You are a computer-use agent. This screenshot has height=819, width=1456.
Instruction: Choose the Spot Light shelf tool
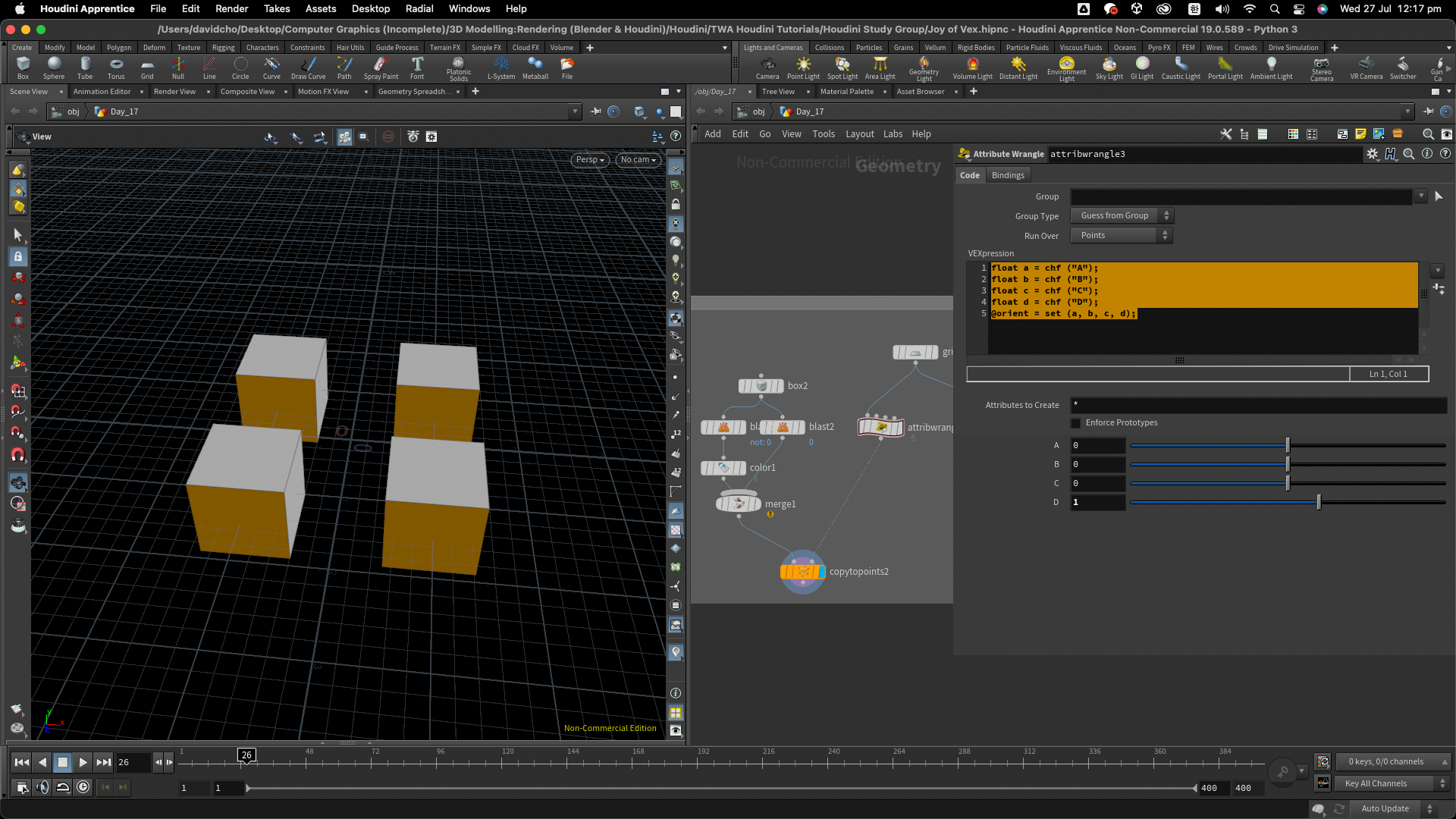click(x=842, y=67)
